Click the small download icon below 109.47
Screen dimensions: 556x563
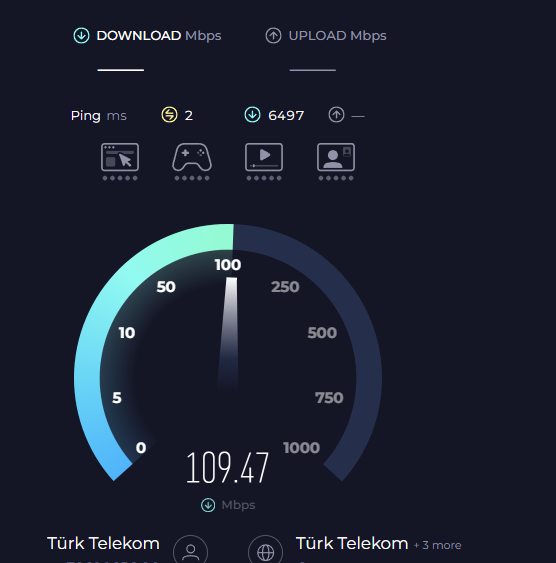pos(208,505)
